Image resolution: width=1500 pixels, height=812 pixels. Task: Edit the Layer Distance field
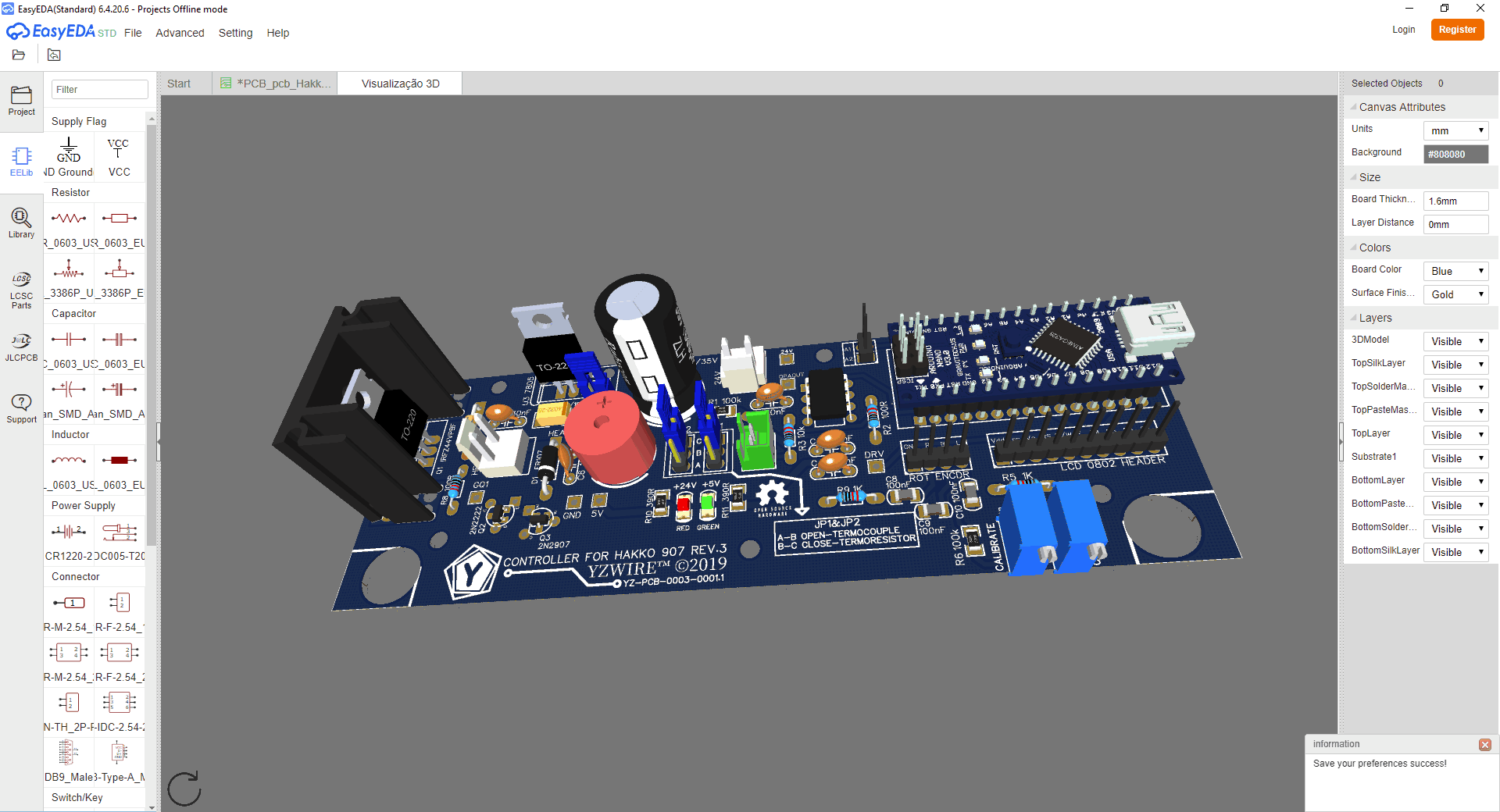click(x=1455, y=224)
